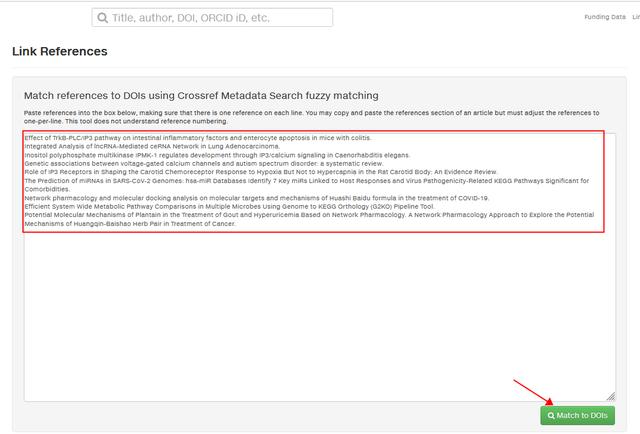
Task: Click 'The Prediction of miRNAs in SARS-CoV-2' line
Action: click(307, 185)
